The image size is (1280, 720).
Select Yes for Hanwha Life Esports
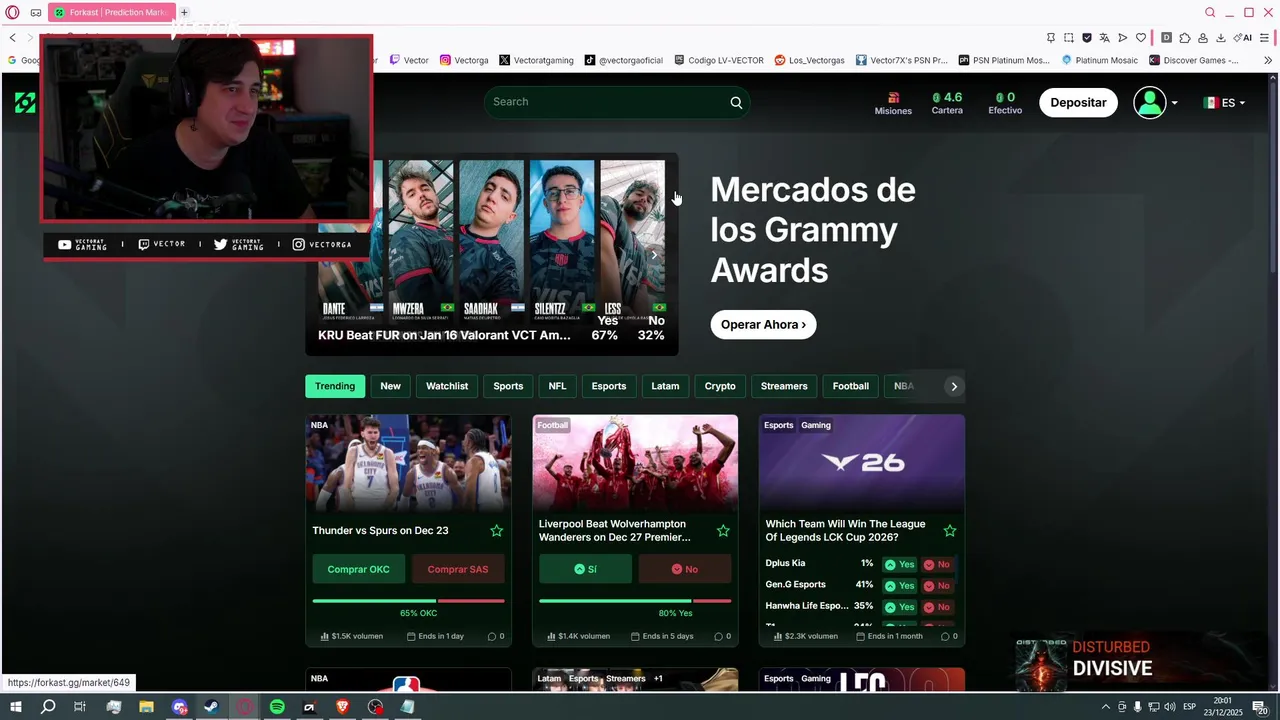899,607
